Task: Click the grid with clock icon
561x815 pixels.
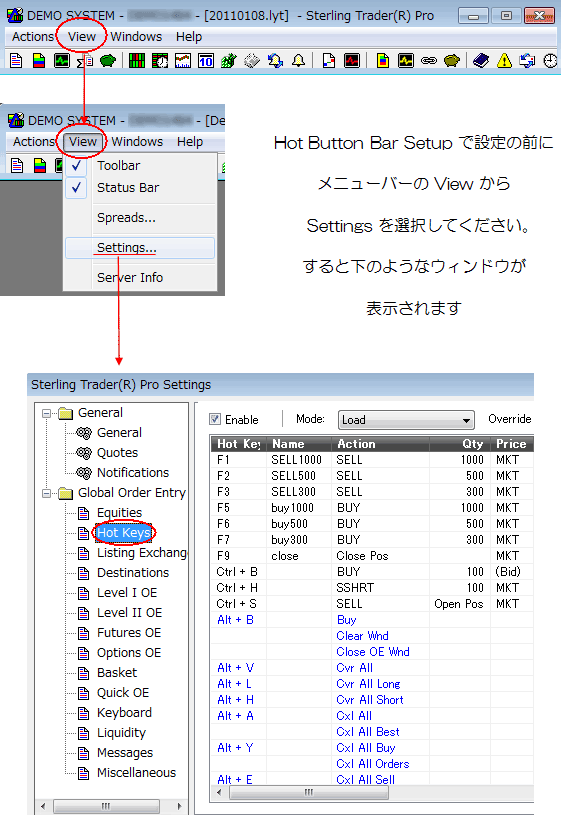Action: click(x=160, y=60)
